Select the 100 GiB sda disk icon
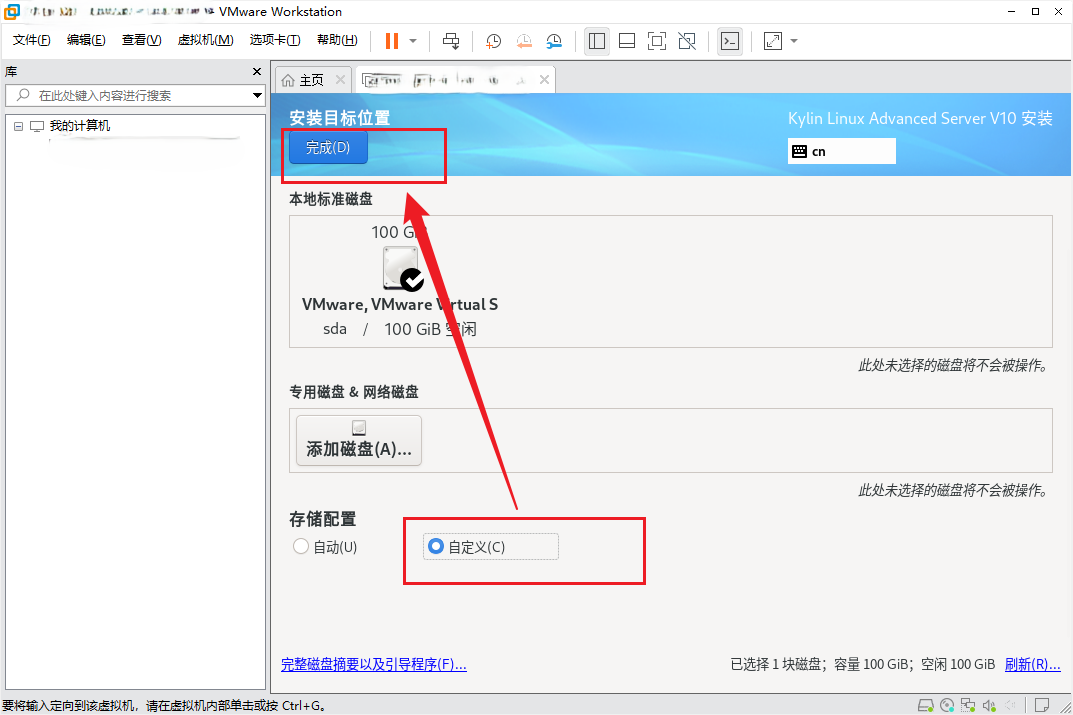This screenshot has height=715, width=1073. (x=402, y=268)
